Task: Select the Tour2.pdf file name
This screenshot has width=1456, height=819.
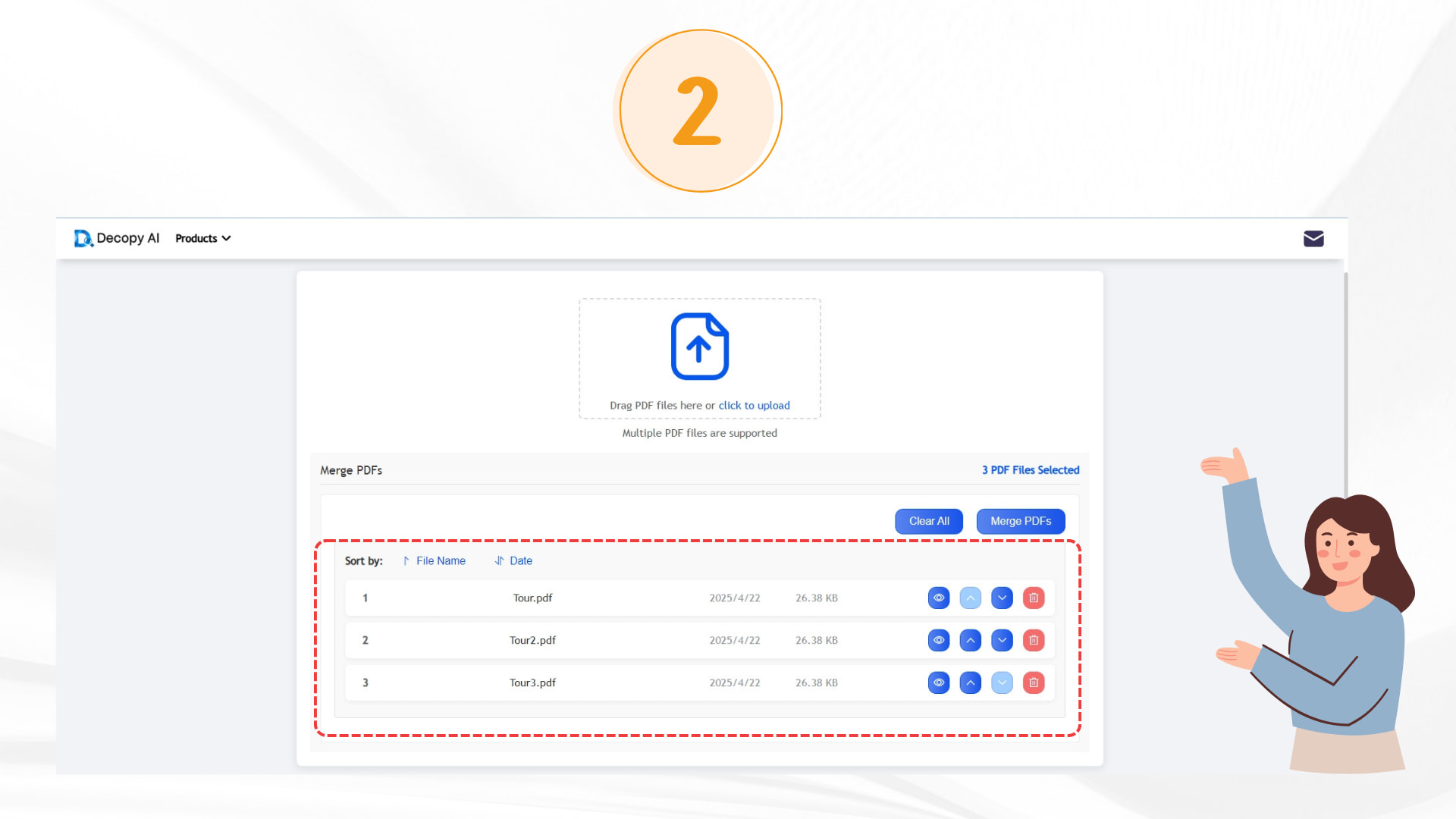Action: tap(532, 641)
